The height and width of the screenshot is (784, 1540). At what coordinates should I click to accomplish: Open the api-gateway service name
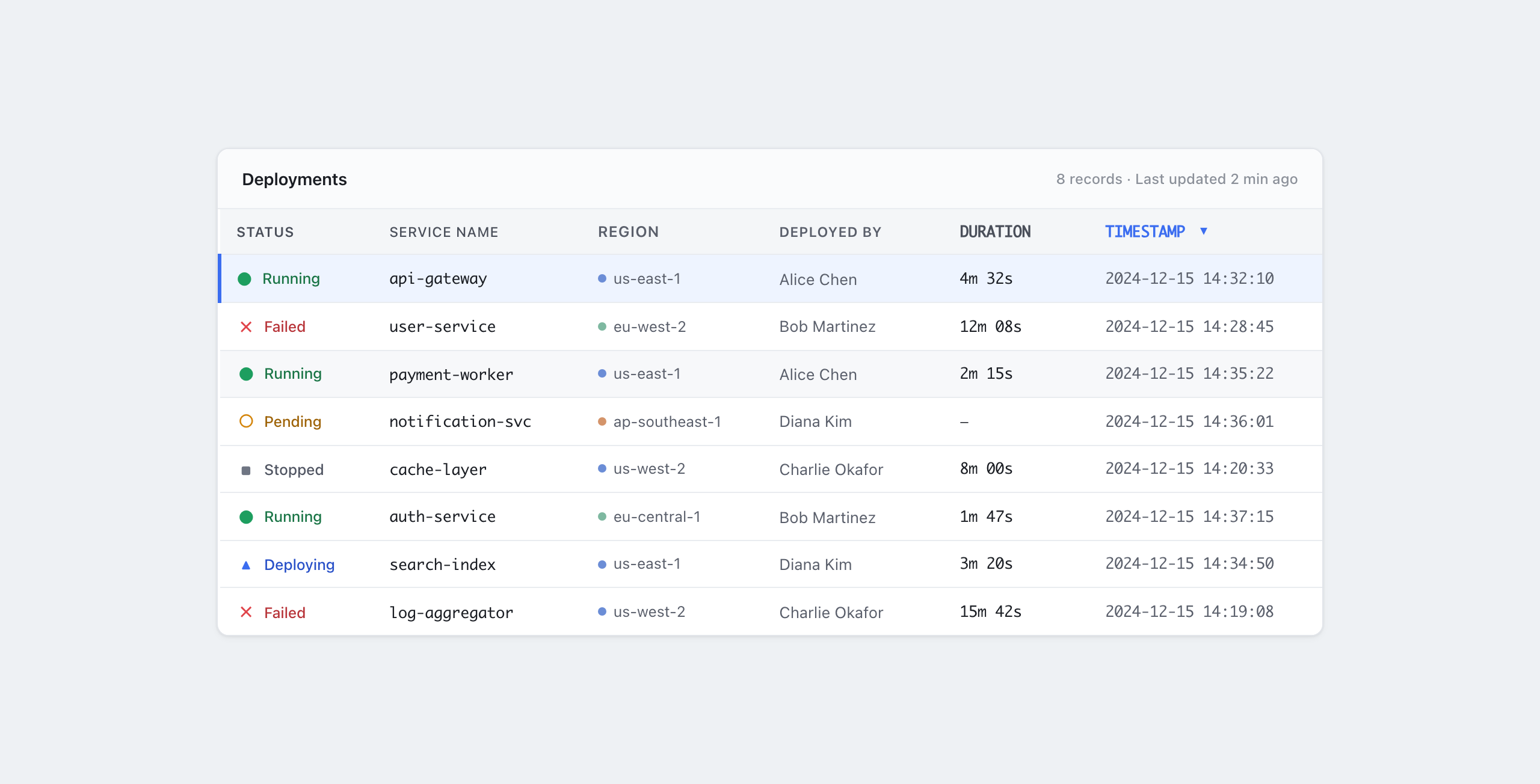[438, 279]
